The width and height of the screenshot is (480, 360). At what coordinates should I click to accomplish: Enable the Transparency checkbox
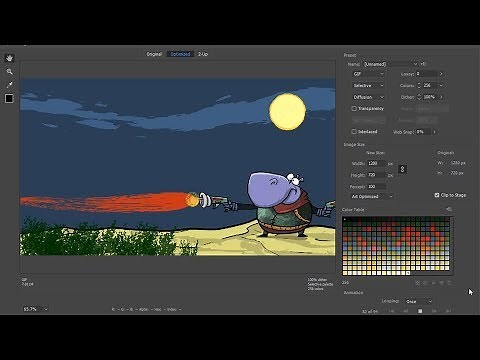[354, 109]
